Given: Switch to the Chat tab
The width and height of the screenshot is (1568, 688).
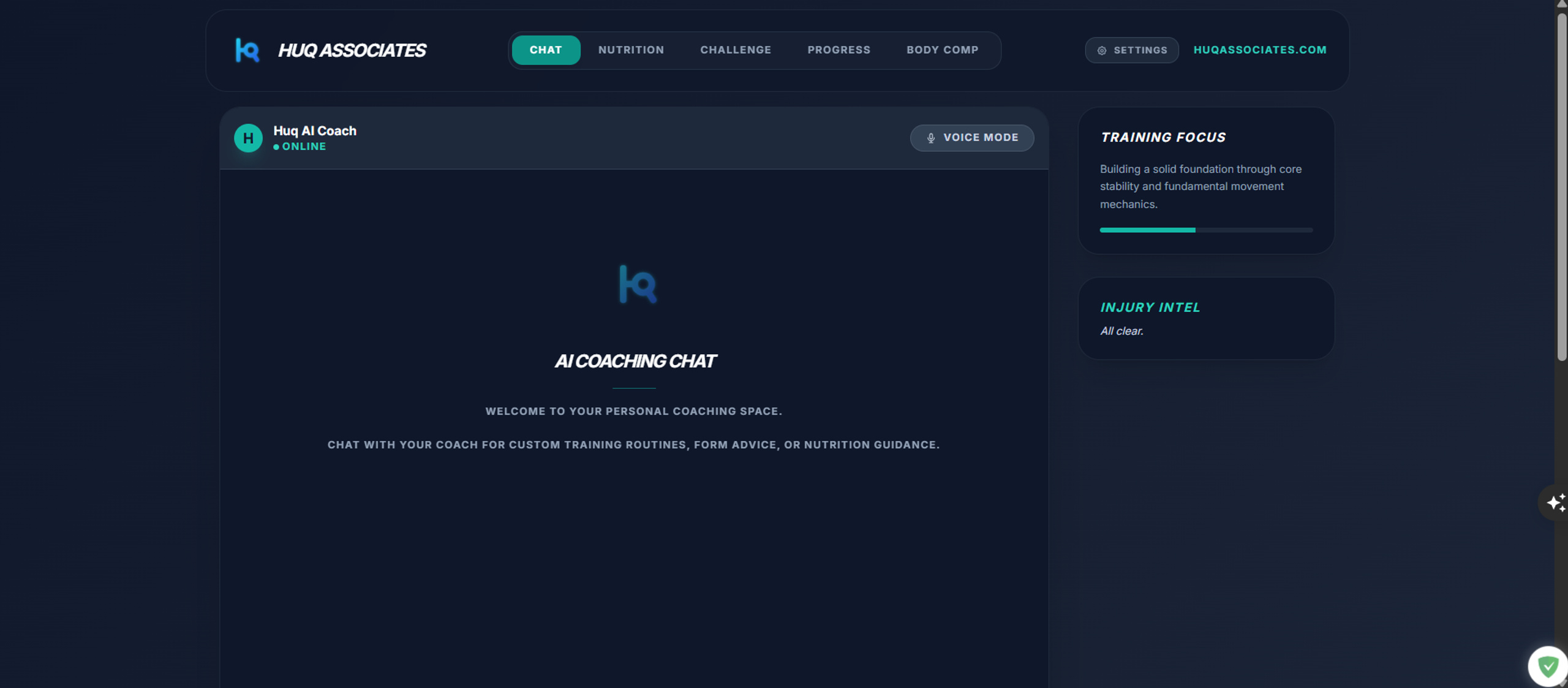Looking at the screenshot, I should click(x=546, y=50).
